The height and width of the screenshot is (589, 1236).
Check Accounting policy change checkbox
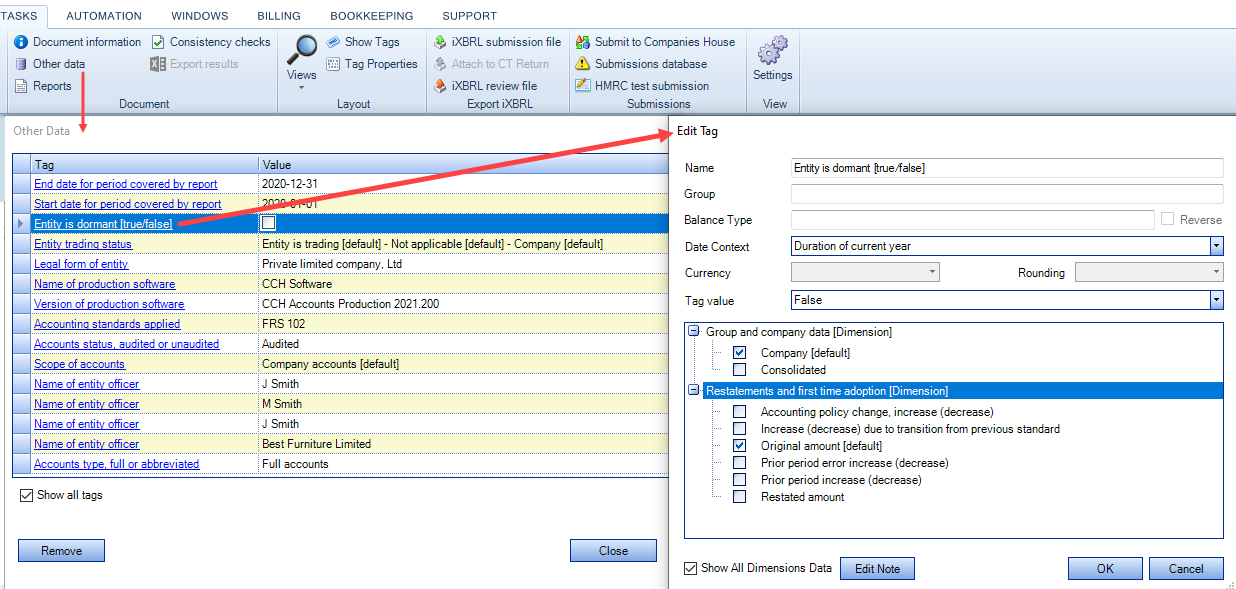pyautogui.click(x=739, y=412)
